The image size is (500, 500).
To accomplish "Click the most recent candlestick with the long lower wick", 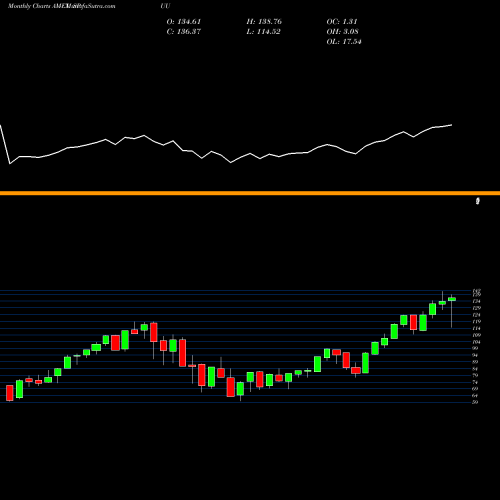I will pyautogui.click(x=452, y=311).
